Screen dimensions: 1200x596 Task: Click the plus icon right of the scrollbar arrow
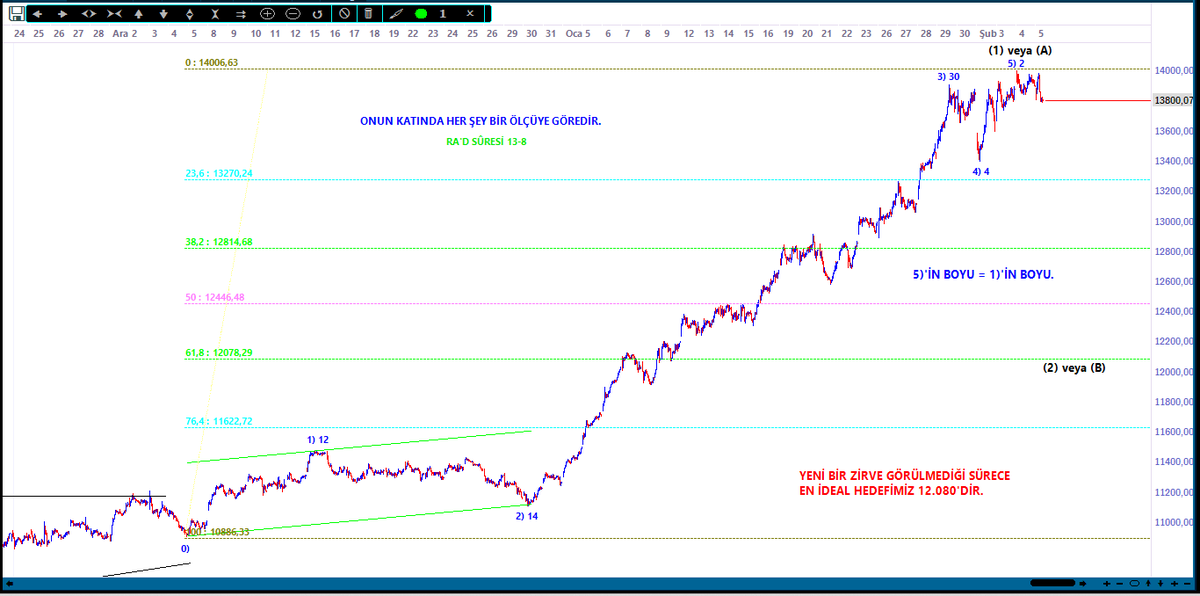pos(1107,583)
